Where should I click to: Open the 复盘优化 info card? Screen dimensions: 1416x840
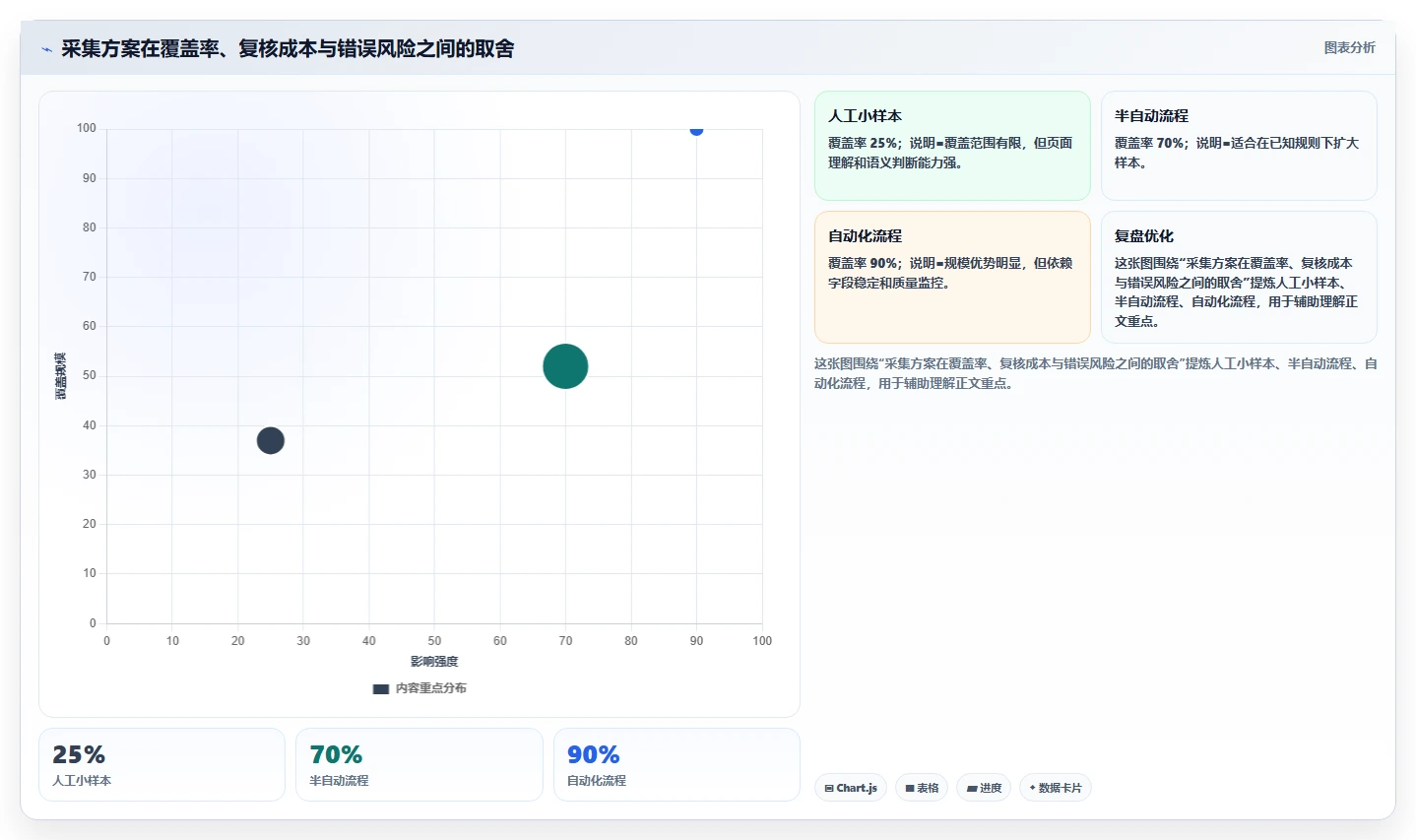point(1239,277)
